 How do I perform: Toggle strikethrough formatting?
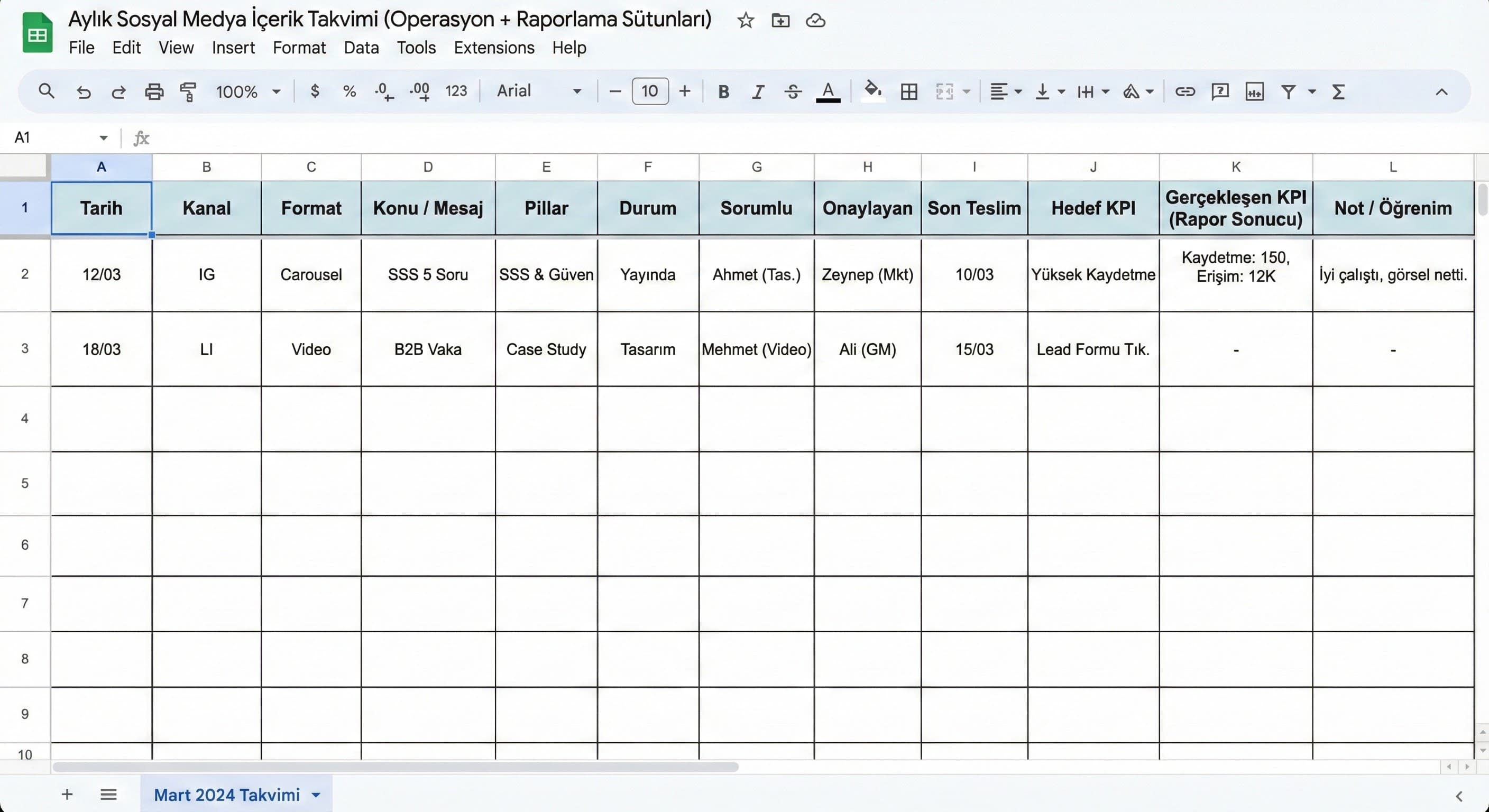[793, 91]
